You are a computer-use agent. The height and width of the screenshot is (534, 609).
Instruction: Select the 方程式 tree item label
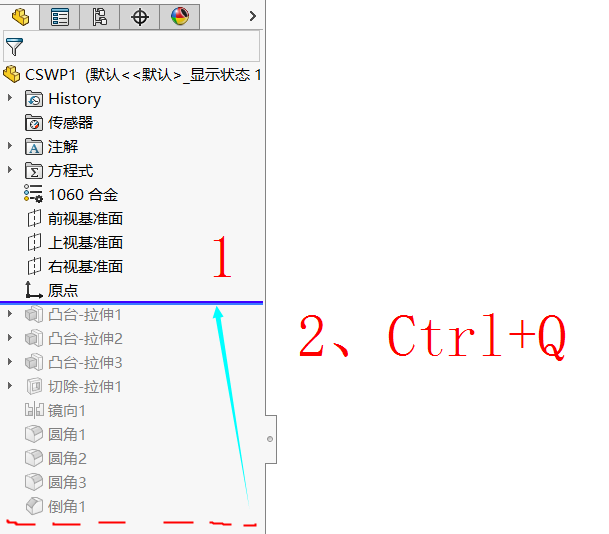click(x=70, y=171)
